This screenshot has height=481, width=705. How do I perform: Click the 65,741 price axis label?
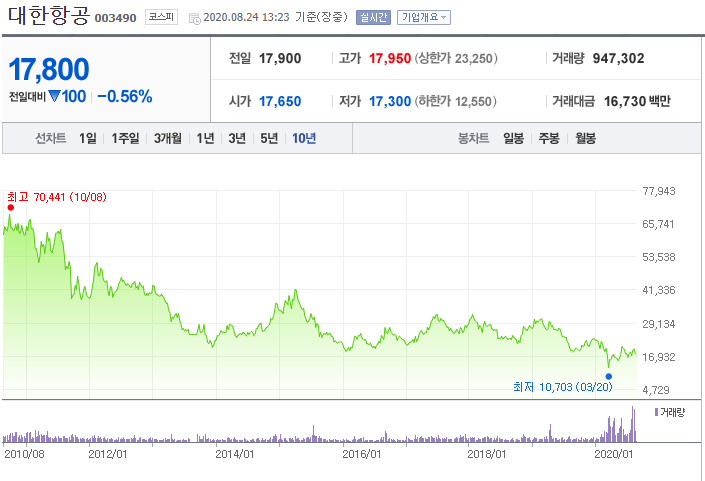click(x=659, y=224)
